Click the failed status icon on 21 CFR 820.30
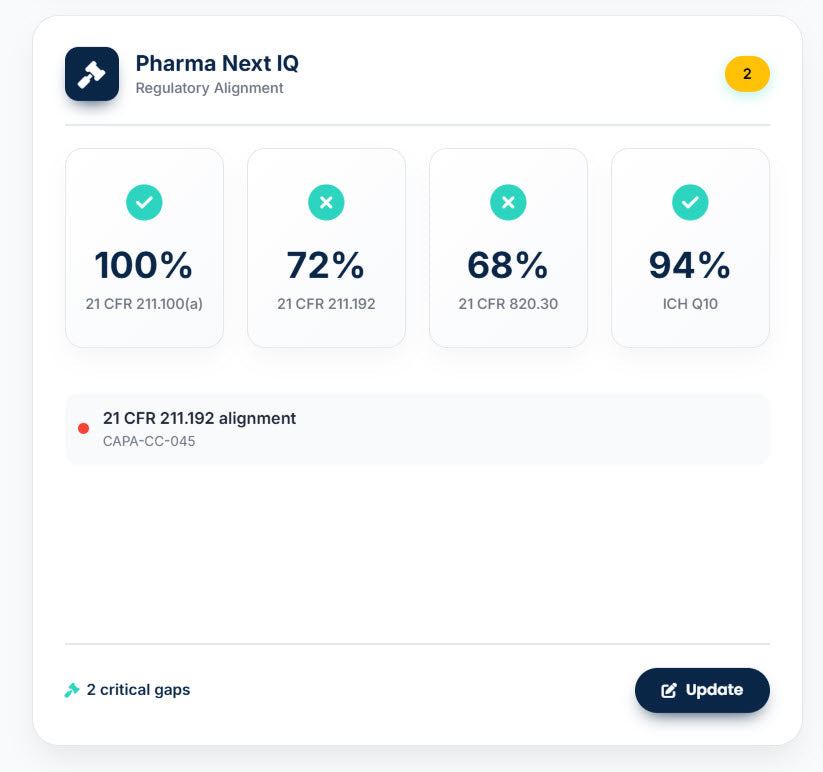This screenshot has width=823, height=772. click(508, 202)
